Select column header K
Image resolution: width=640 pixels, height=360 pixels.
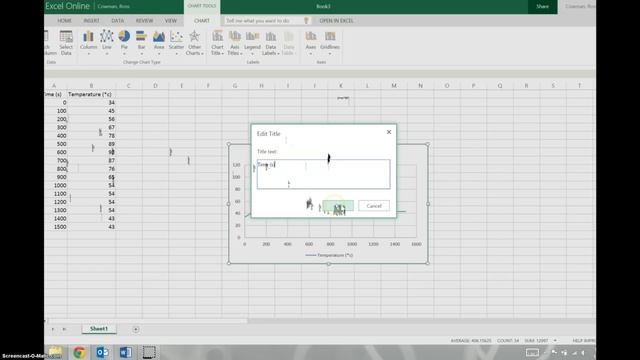[341, 85]
